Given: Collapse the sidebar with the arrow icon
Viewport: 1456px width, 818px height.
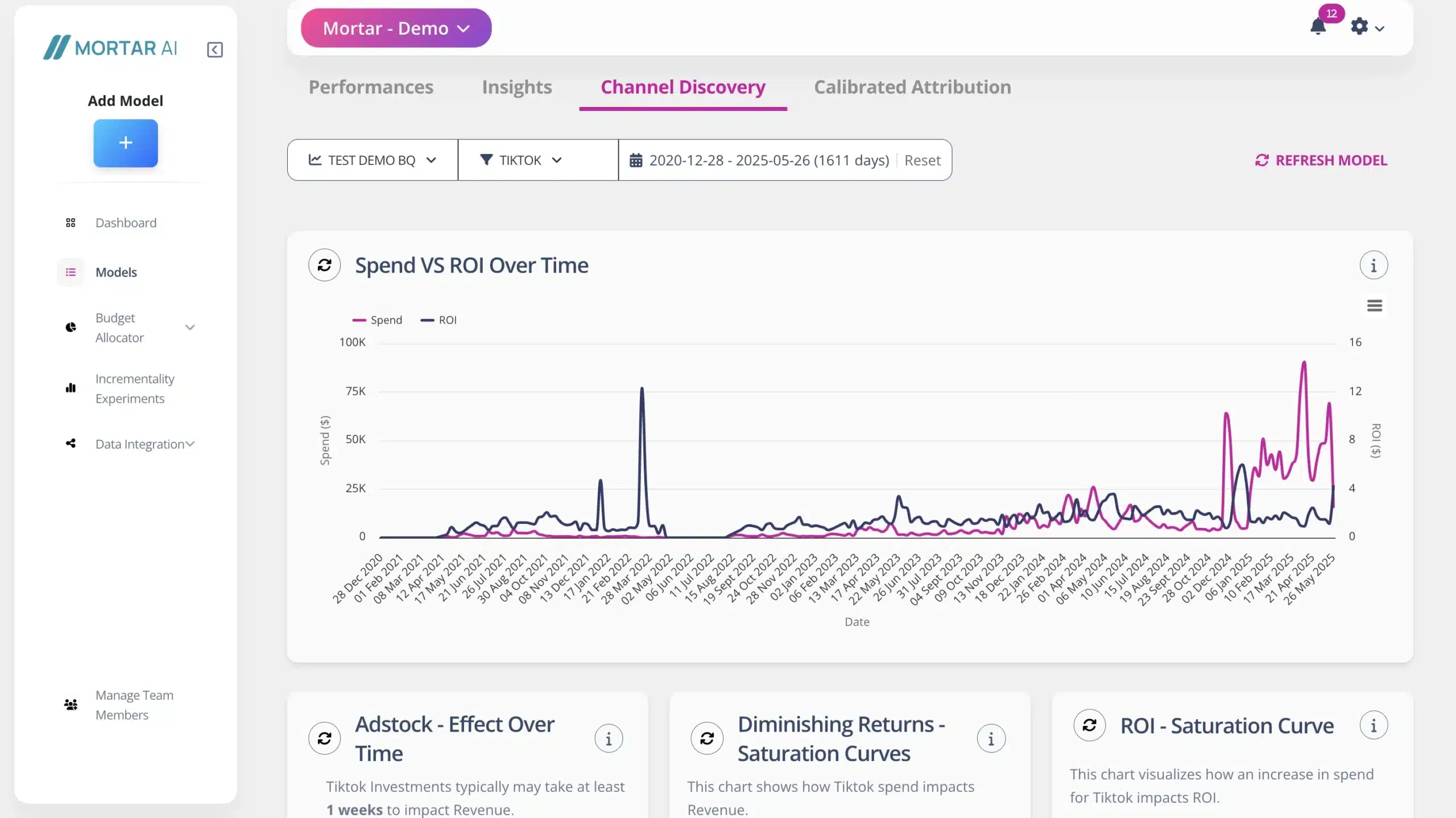Looking at the screenshot, I should 214,49.
